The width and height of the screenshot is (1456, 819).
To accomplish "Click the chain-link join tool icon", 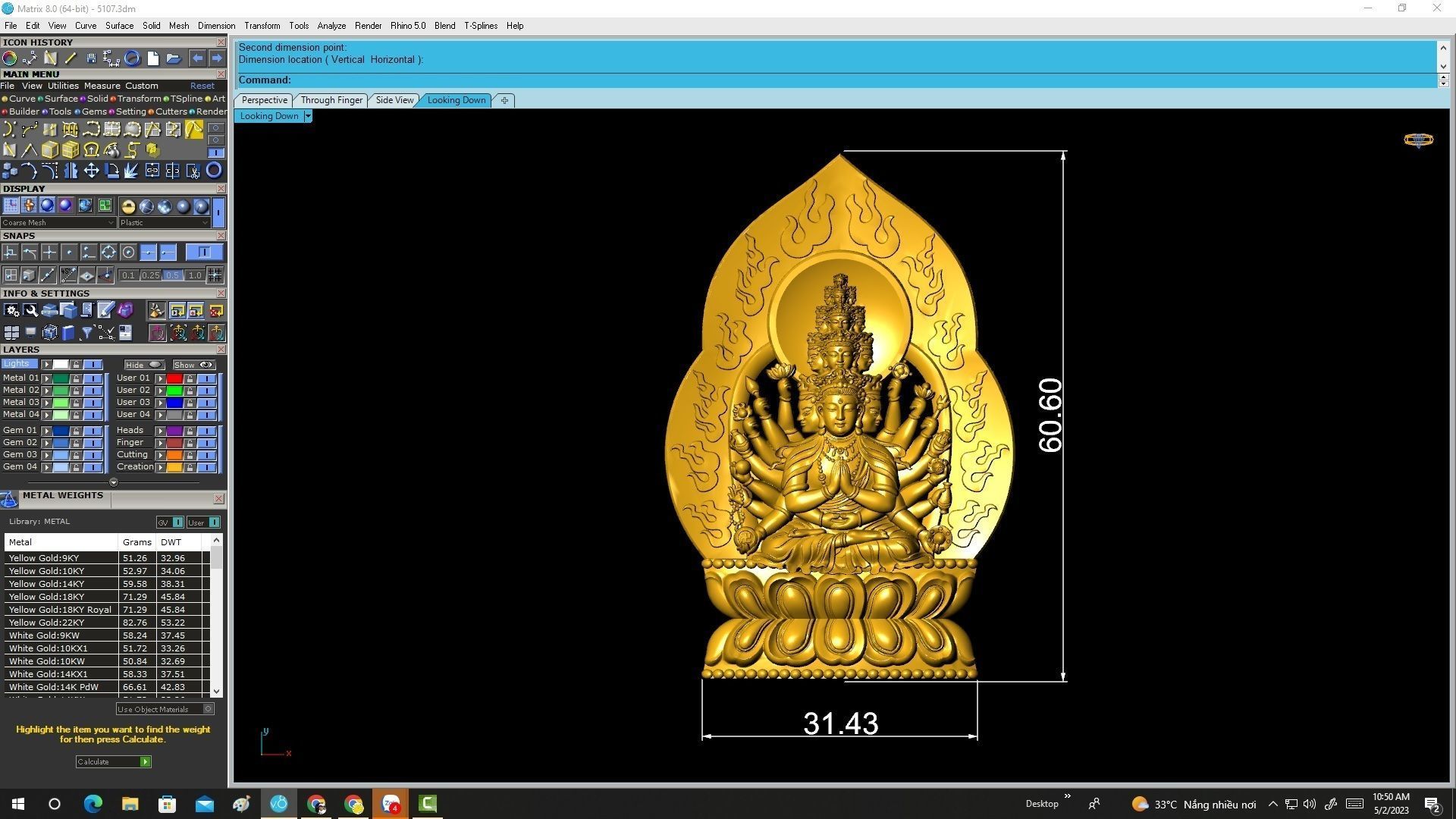I will click(152, 171).
